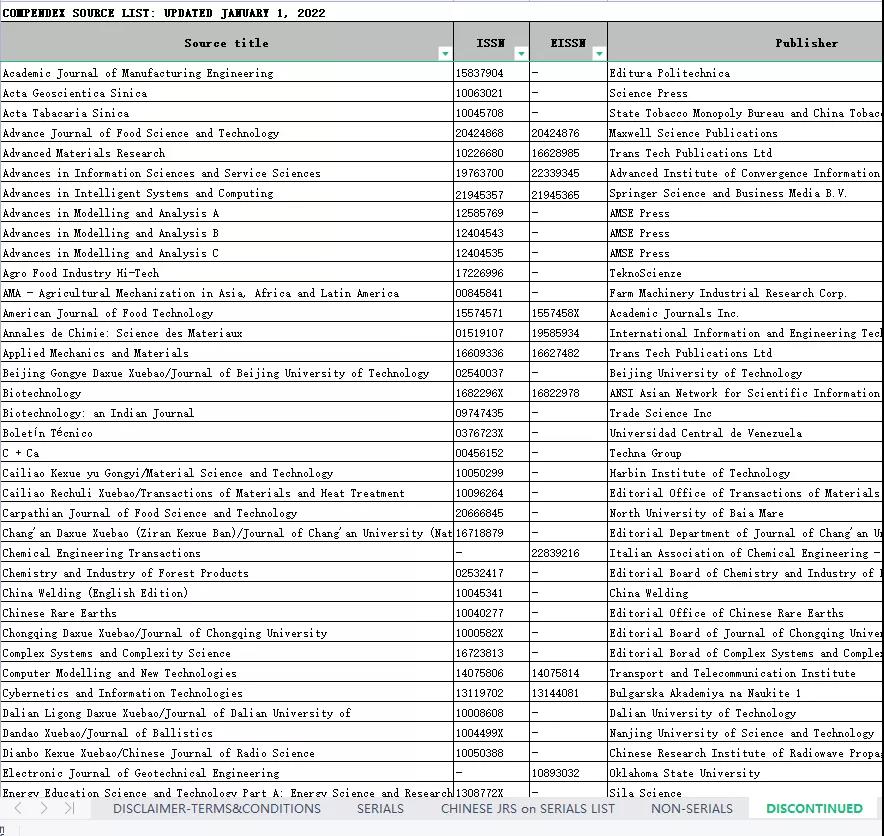Select Biotechnology: an Indian Journal cell
The width and height of the screenshot is (884, 836).
pyautogui.click(x=227, y=413)
